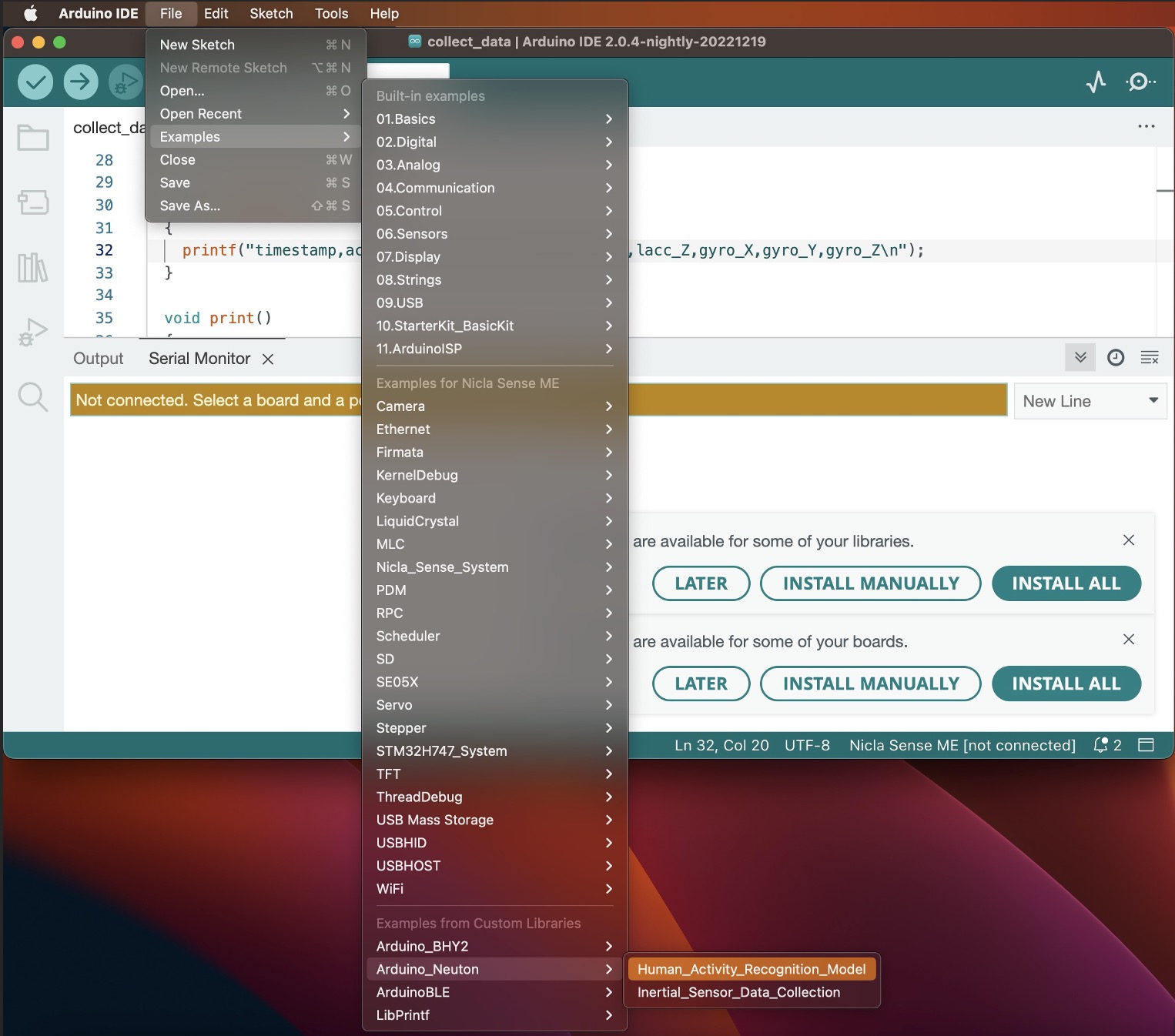Click the UTF-8 encoding indicator
Image resolution: width=1175 pixels, height=1036 pixels.
point(807,745)
